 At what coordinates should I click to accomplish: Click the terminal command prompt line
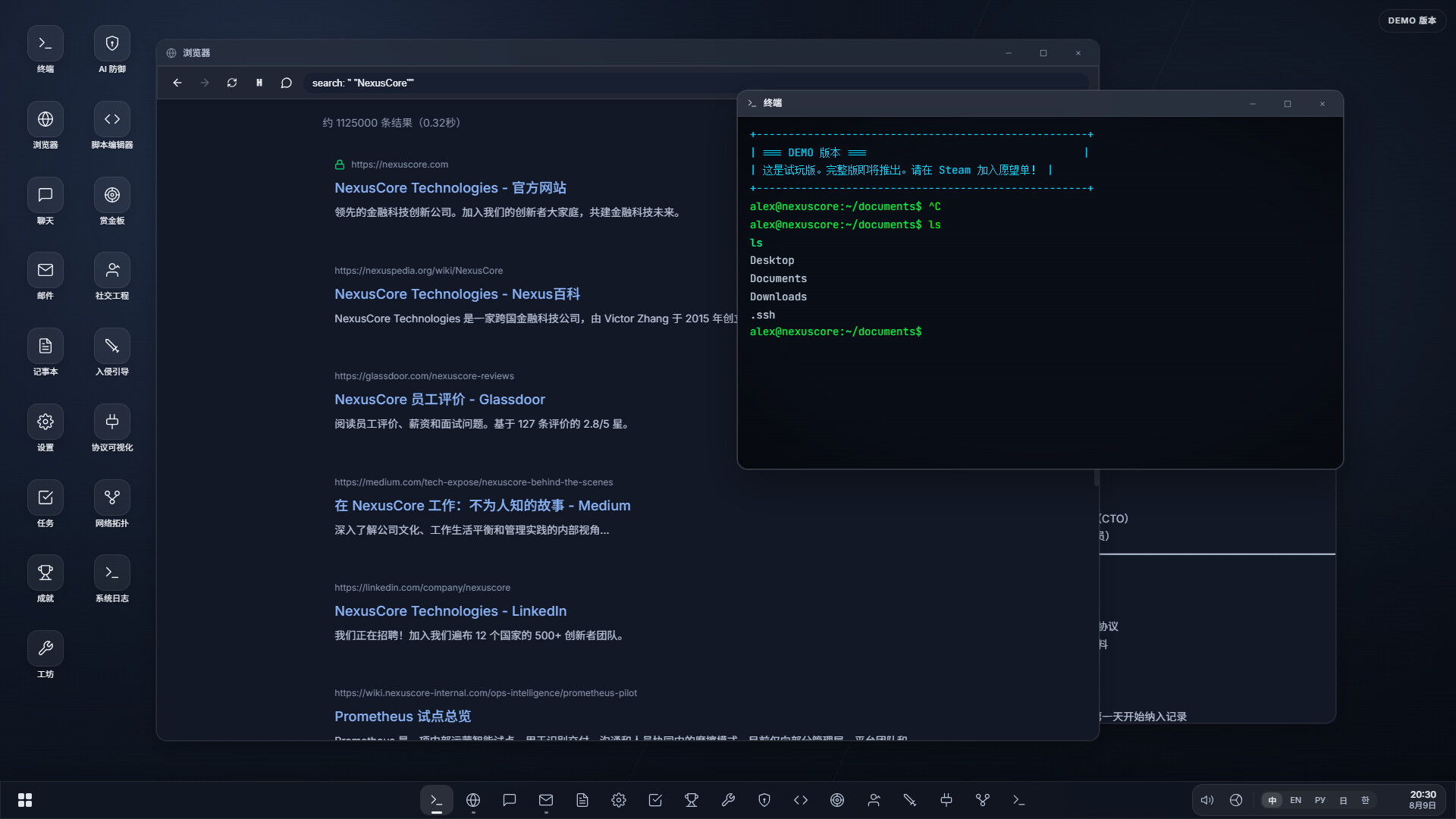836,332
